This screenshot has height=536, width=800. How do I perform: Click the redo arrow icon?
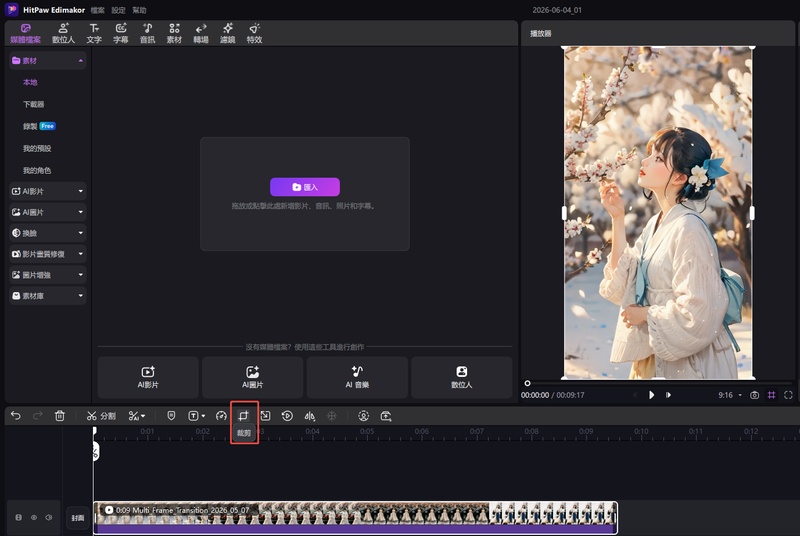[x=38, y=416]
